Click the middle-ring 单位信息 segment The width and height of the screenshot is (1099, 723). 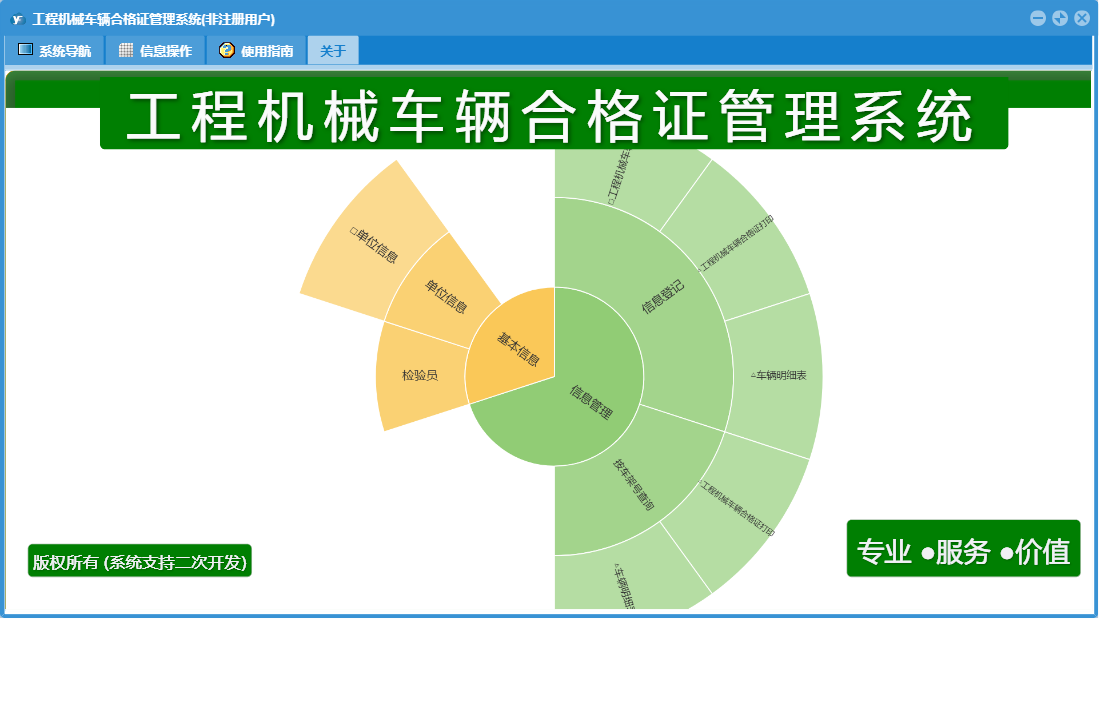(x=446, y=296)
